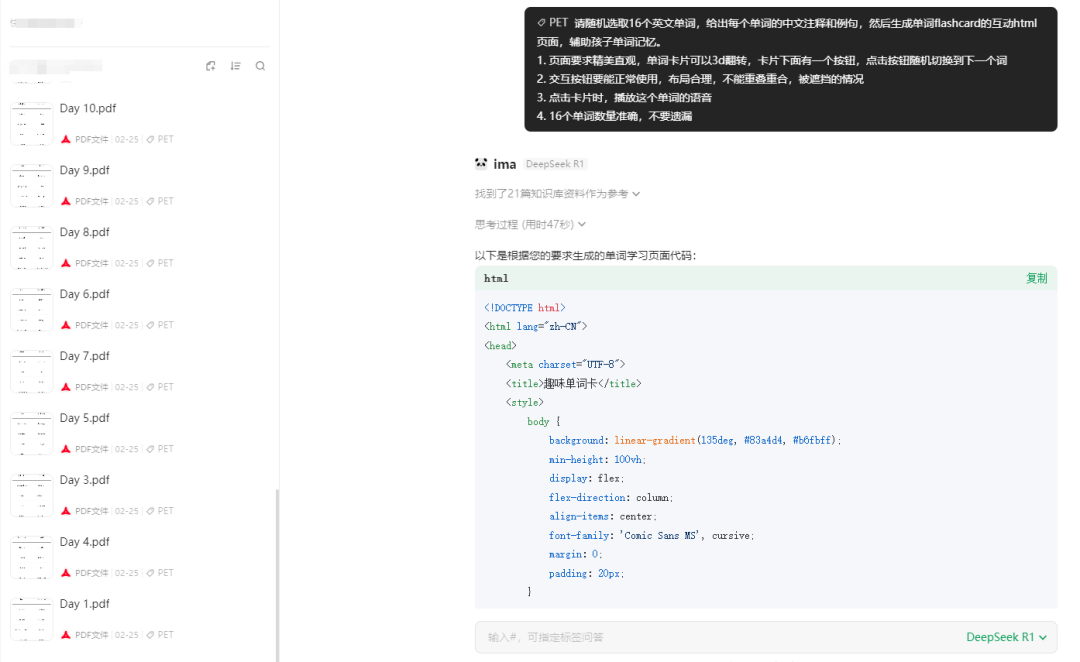Open Day 1.pdf thumbnail
The height and width of the screenshot is (662, 1080).
point(32,619)
